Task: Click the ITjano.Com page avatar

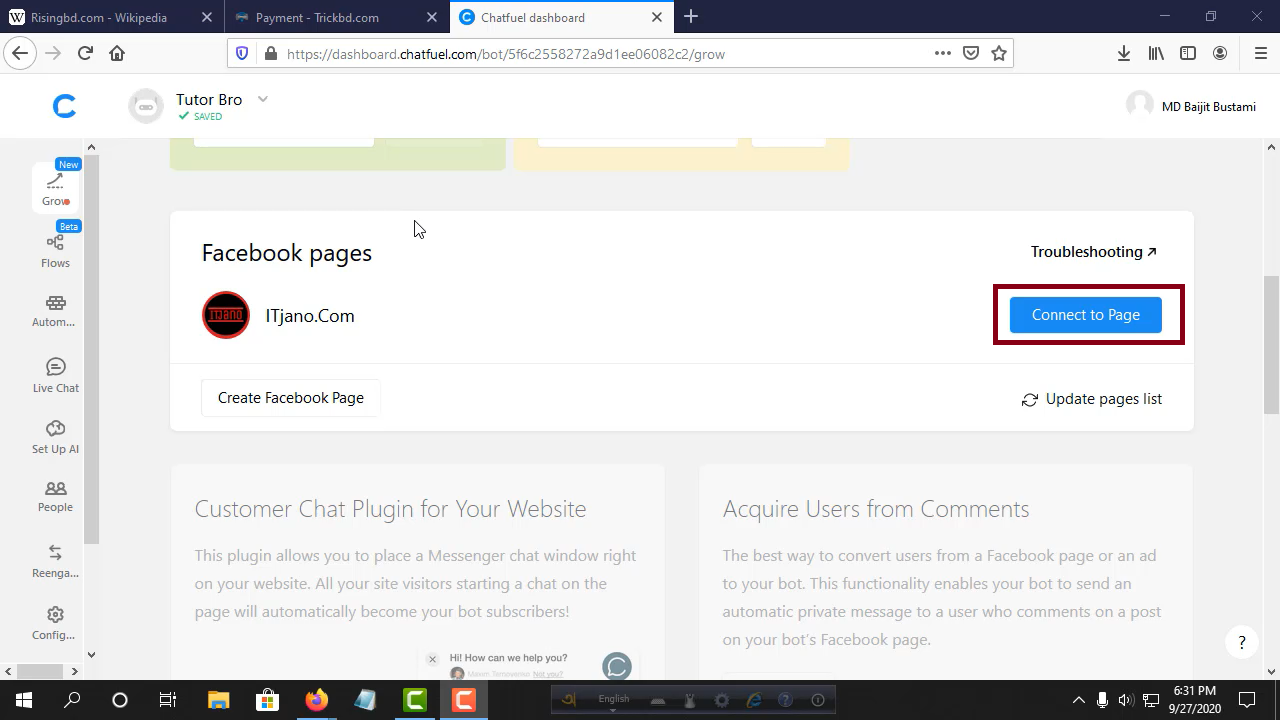Action: [x=226, y=315]
